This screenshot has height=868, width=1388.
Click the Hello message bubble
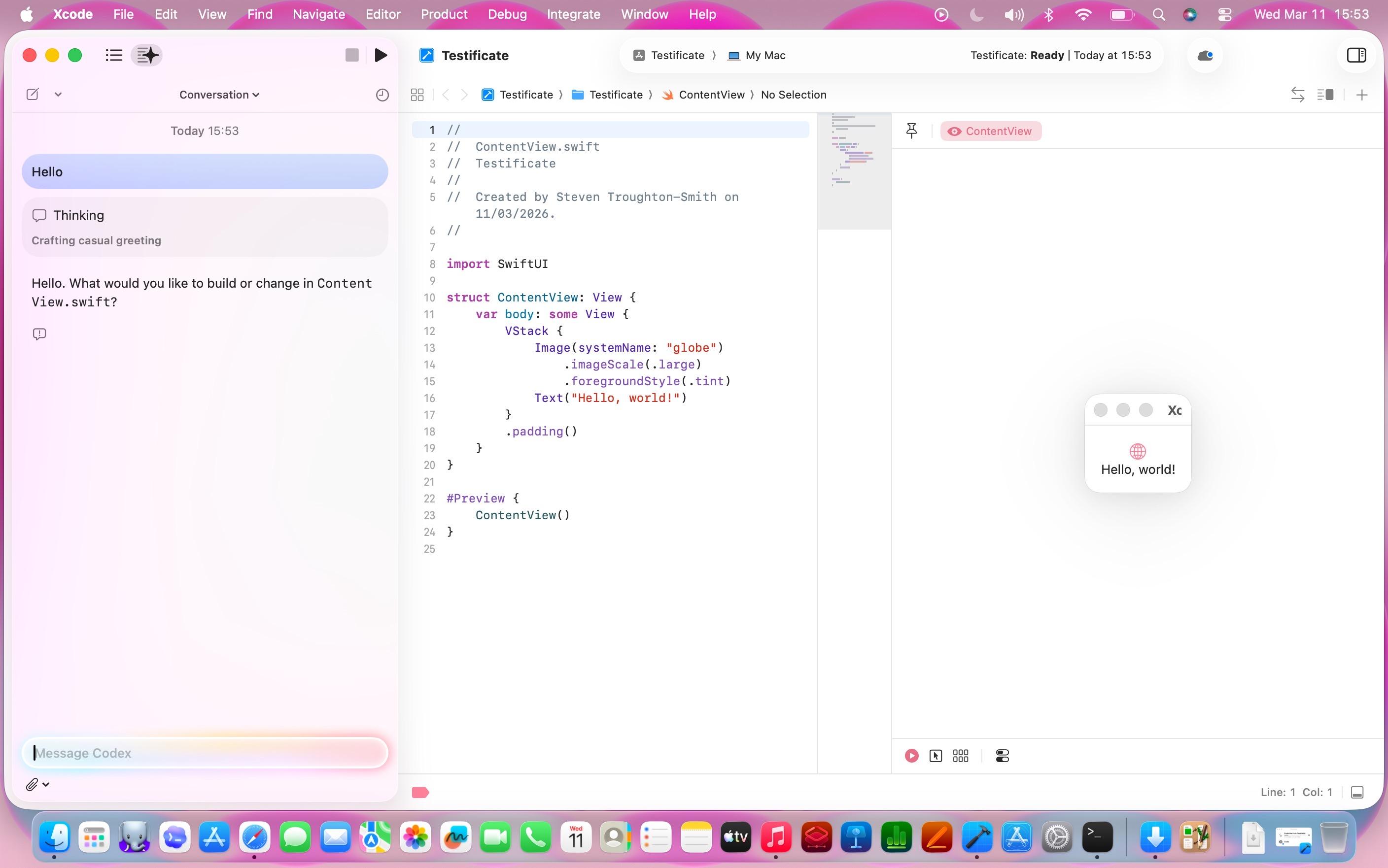tap(205, 171)
